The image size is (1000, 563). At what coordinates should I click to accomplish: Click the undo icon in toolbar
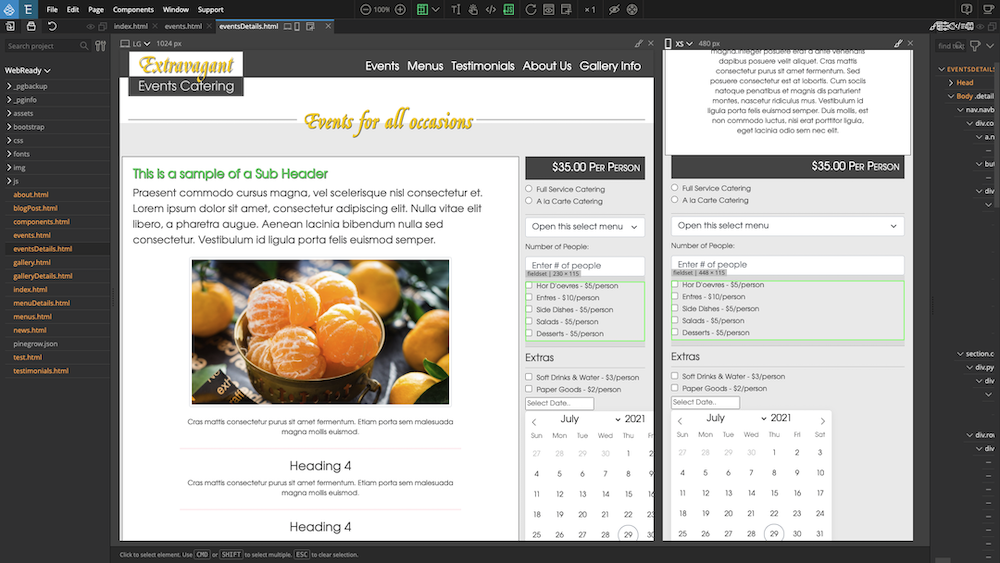[x=52, y=26]
